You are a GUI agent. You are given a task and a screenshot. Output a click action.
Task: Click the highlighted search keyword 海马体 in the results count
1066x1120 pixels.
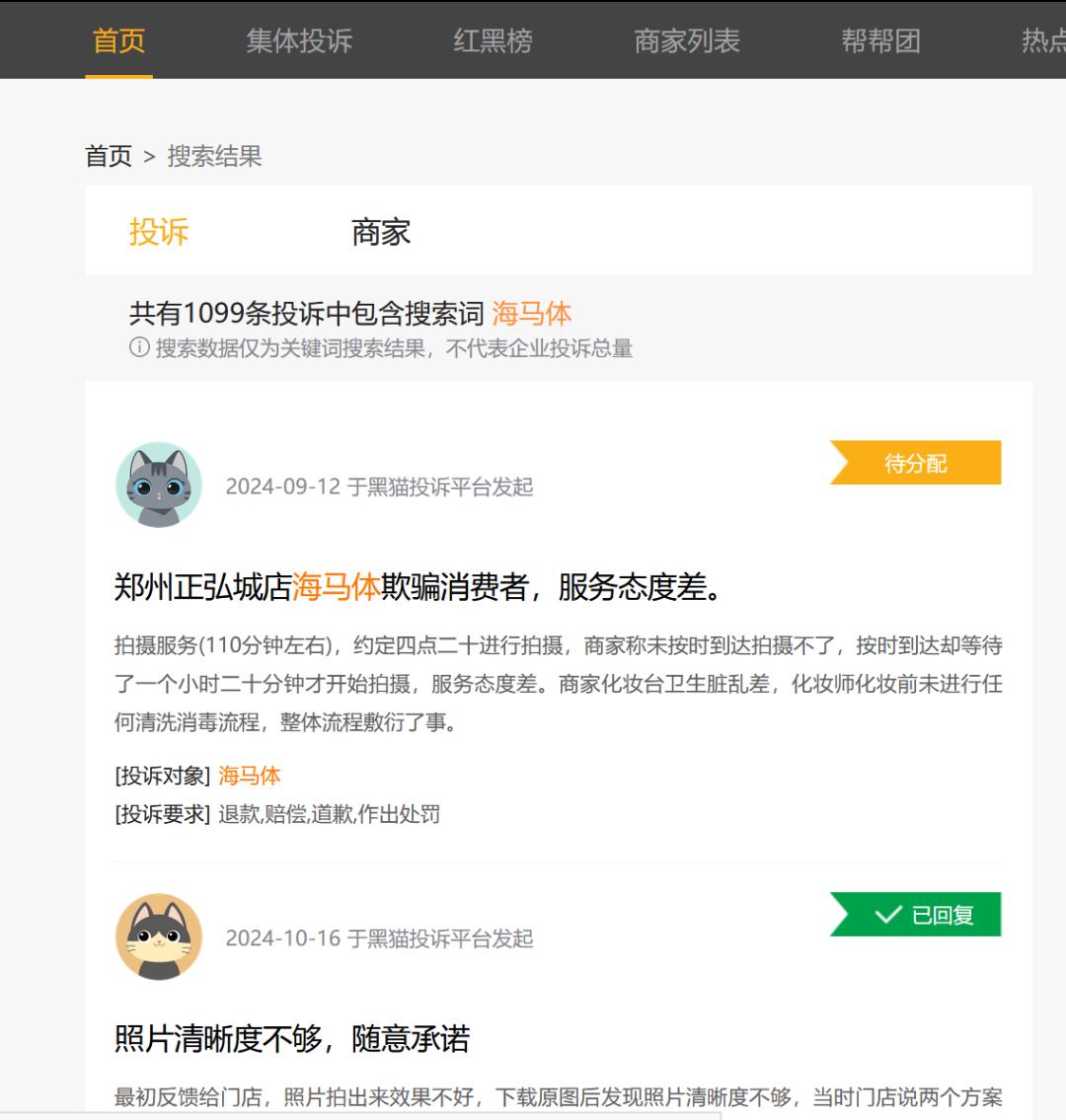[532, 314]
